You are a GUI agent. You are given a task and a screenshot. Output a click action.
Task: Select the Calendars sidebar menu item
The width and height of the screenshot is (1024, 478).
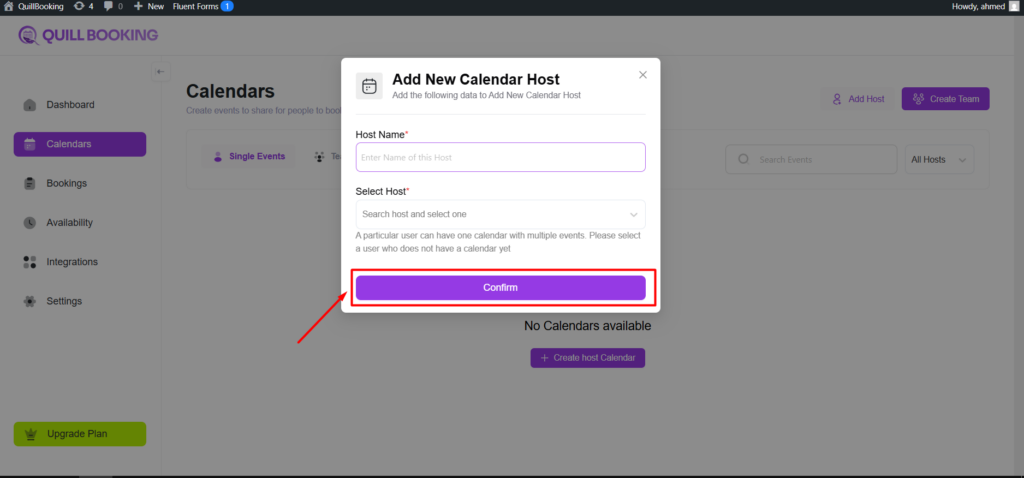tap(80, 144)
